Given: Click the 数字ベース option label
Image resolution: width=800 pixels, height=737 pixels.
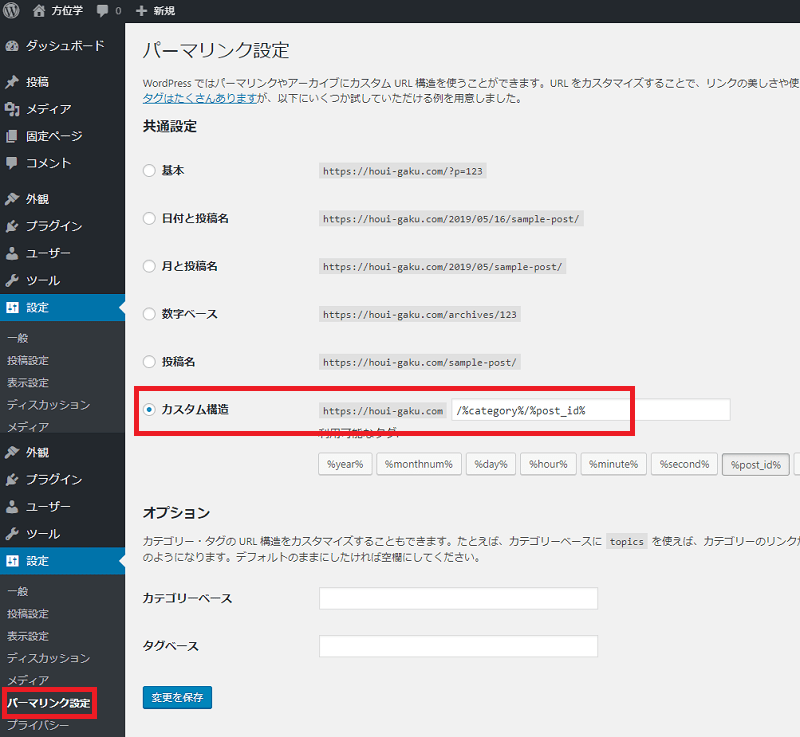Looking at the screenshot, I should tap(189, 314).
